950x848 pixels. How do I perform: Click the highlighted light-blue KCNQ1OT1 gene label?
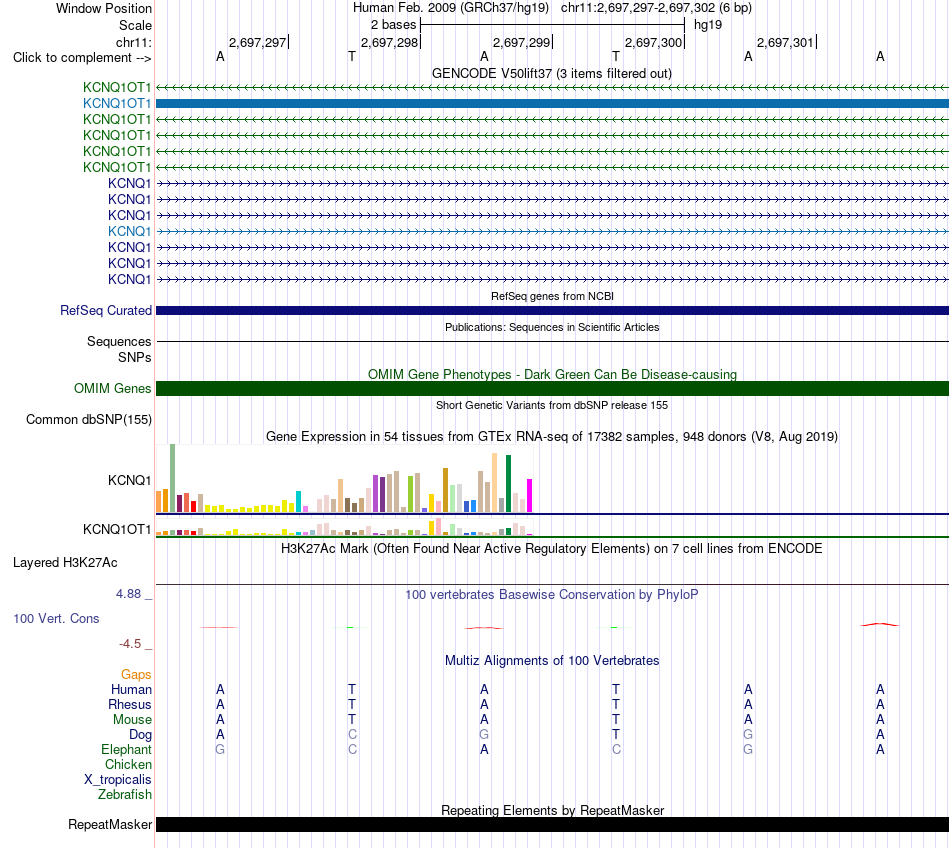click(117, 104)
